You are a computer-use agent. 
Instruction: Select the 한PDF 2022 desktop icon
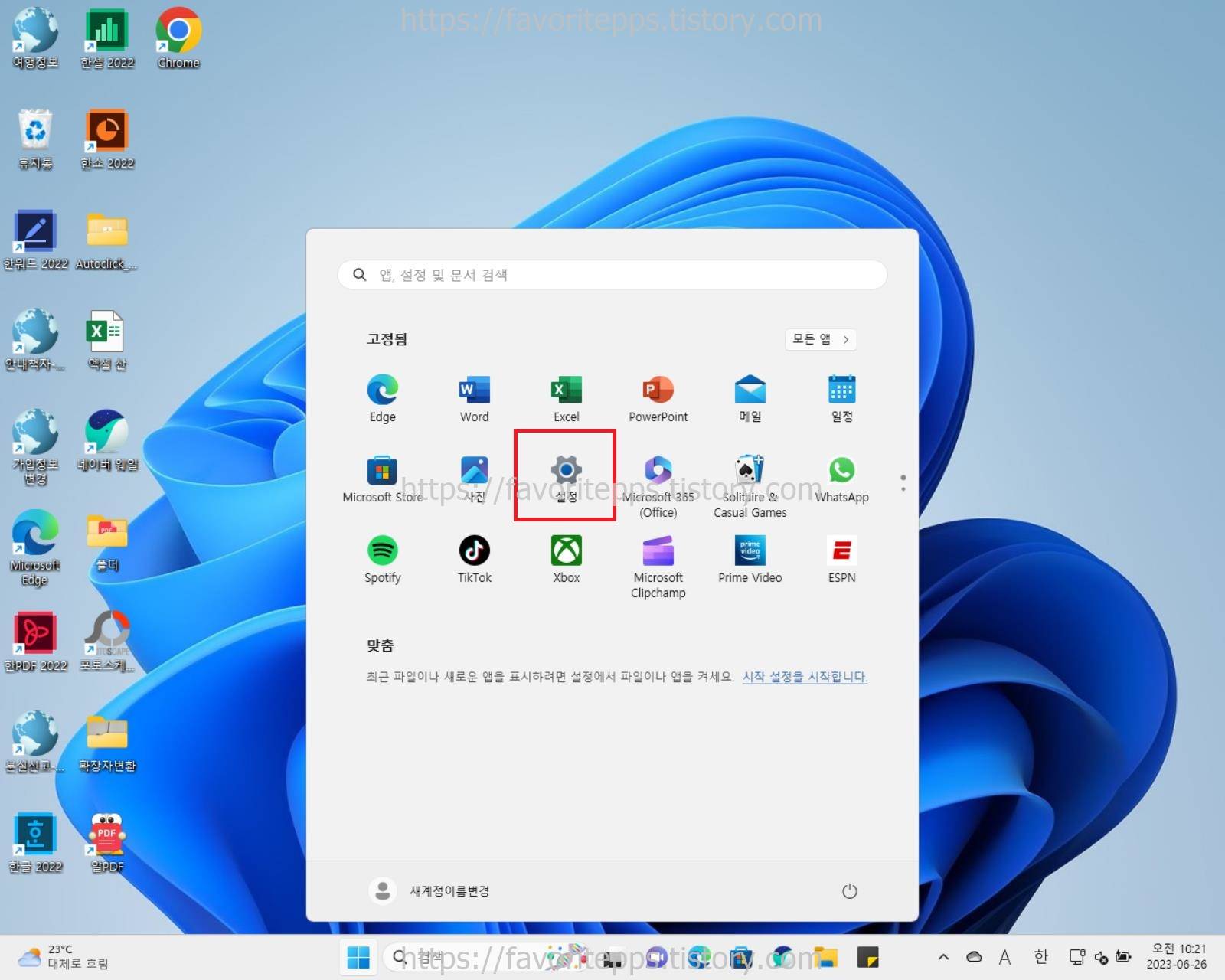coord(35,642)
